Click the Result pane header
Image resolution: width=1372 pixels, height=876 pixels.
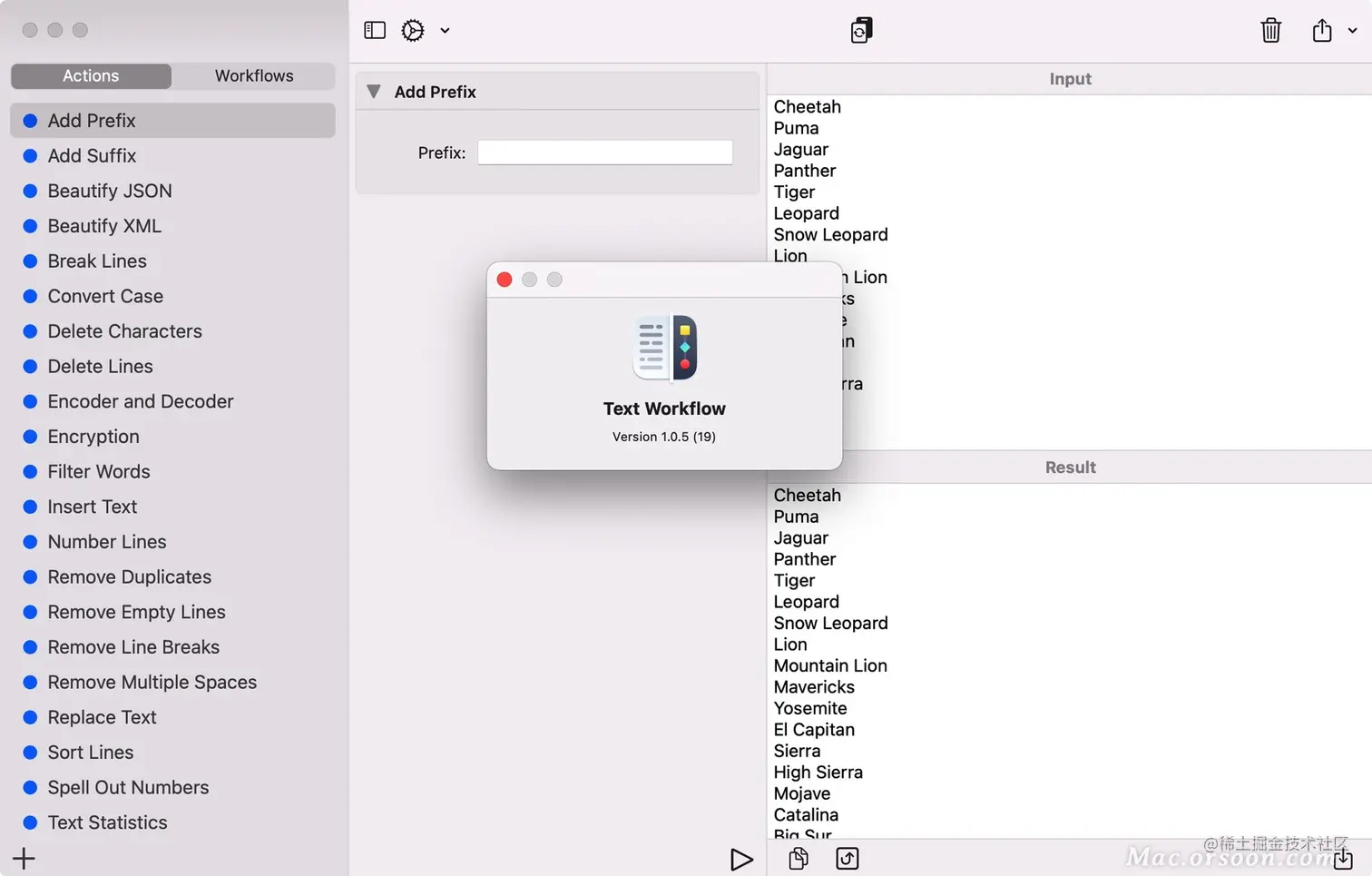(1070, 468)
